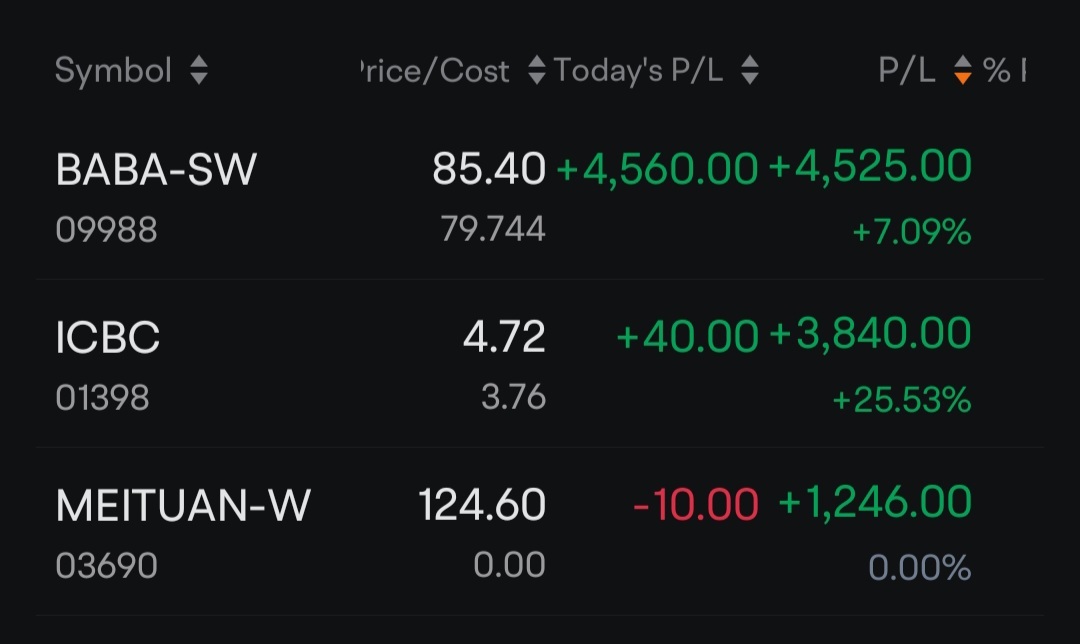
Task: Tap stock code 03690
Action: click(x=106, y=565)
